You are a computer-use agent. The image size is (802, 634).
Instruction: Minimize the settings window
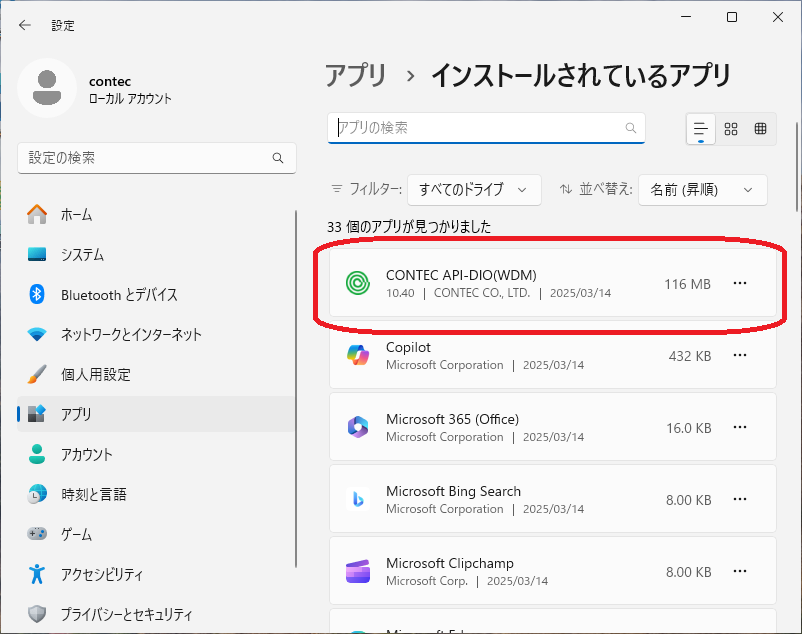686,17
